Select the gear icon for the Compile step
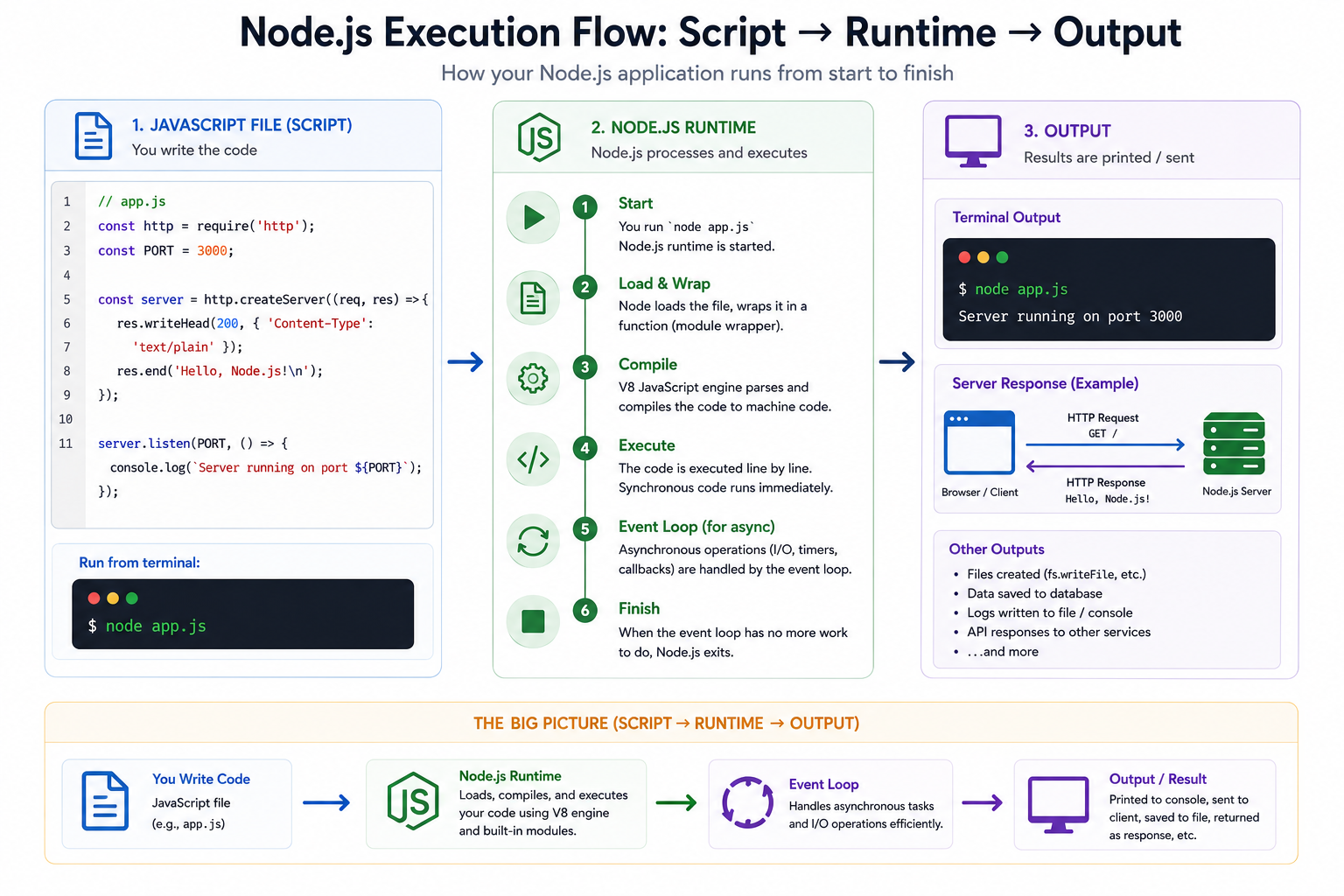Image resolution: width=1344 pixels, height=896 pixels. pos(533,378)
